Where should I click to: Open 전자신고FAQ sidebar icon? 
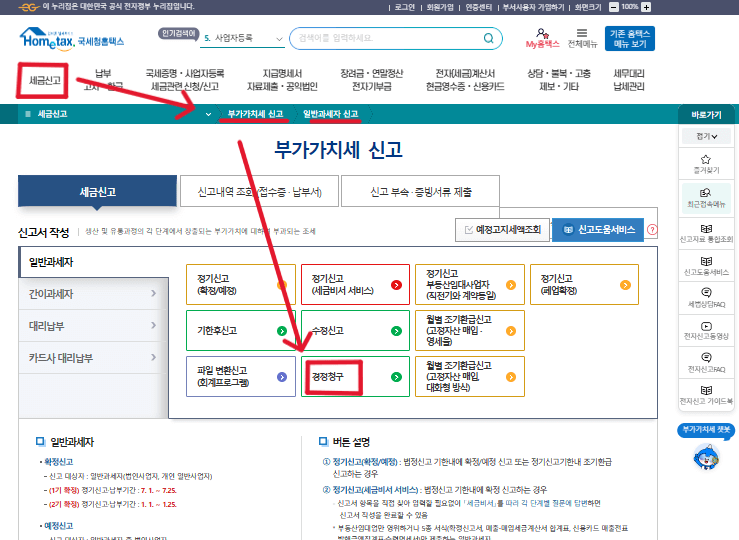(x=706, y=357)
